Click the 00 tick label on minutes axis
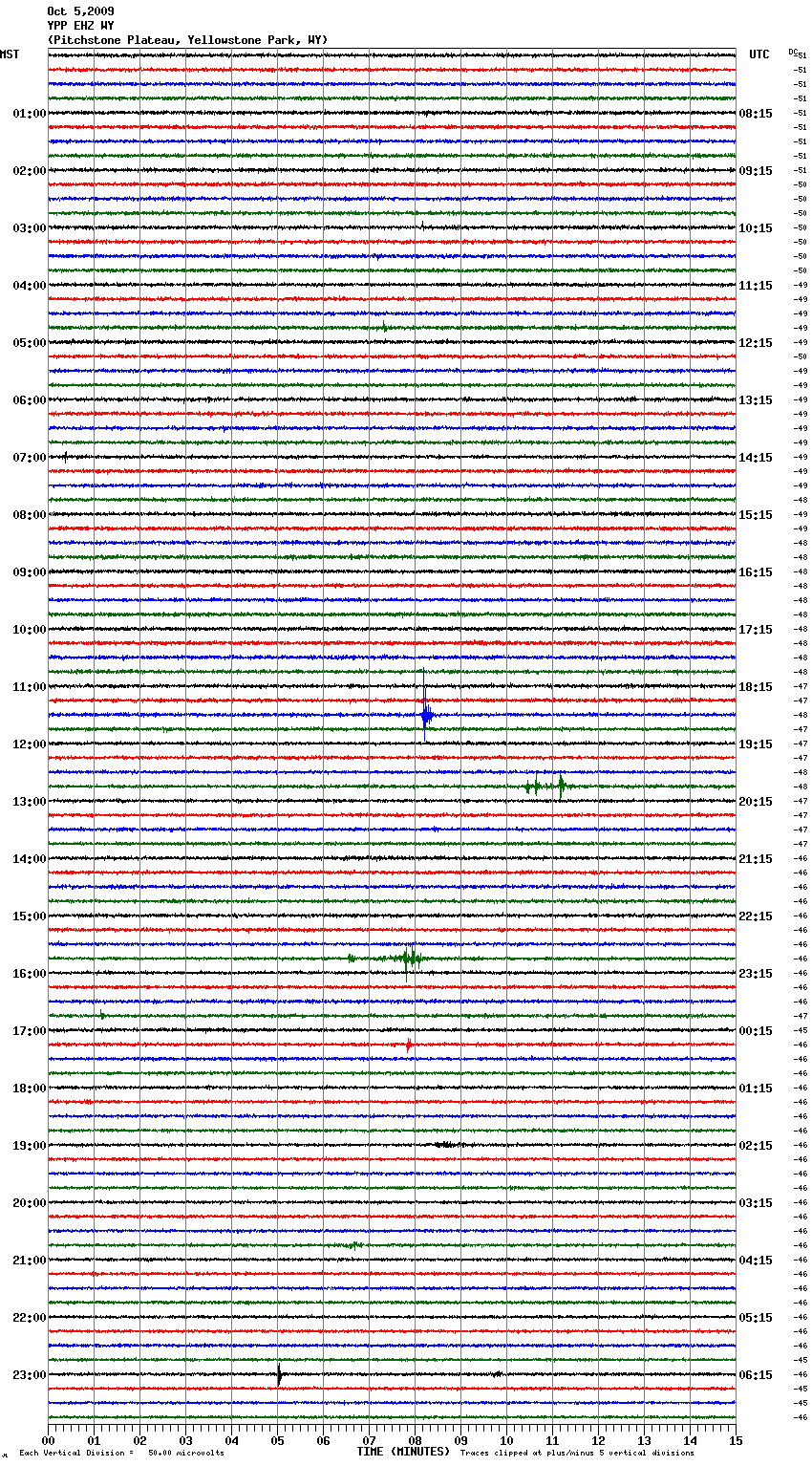The height and width of the screenshot is (1466, 812). click(x=49, y=1440)
